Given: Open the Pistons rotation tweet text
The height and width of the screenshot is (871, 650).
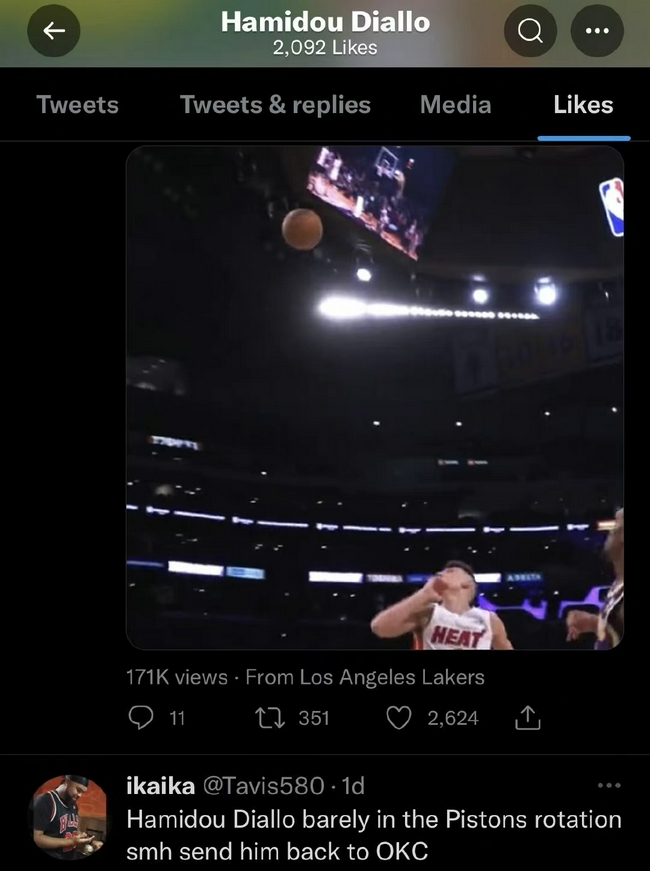Looking at the screenshot, I should pos(374,836).
